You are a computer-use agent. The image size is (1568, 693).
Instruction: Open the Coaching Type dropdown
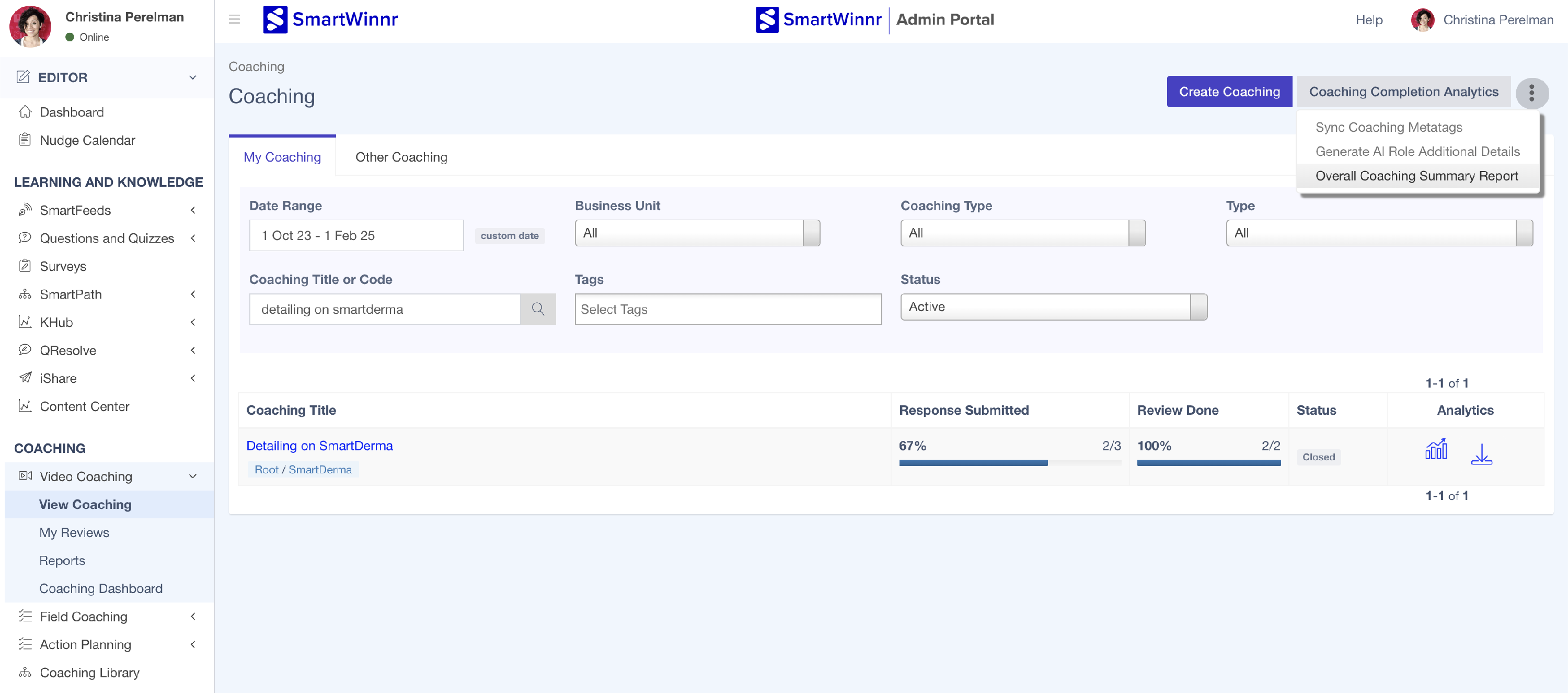[x=1023, y=233]
